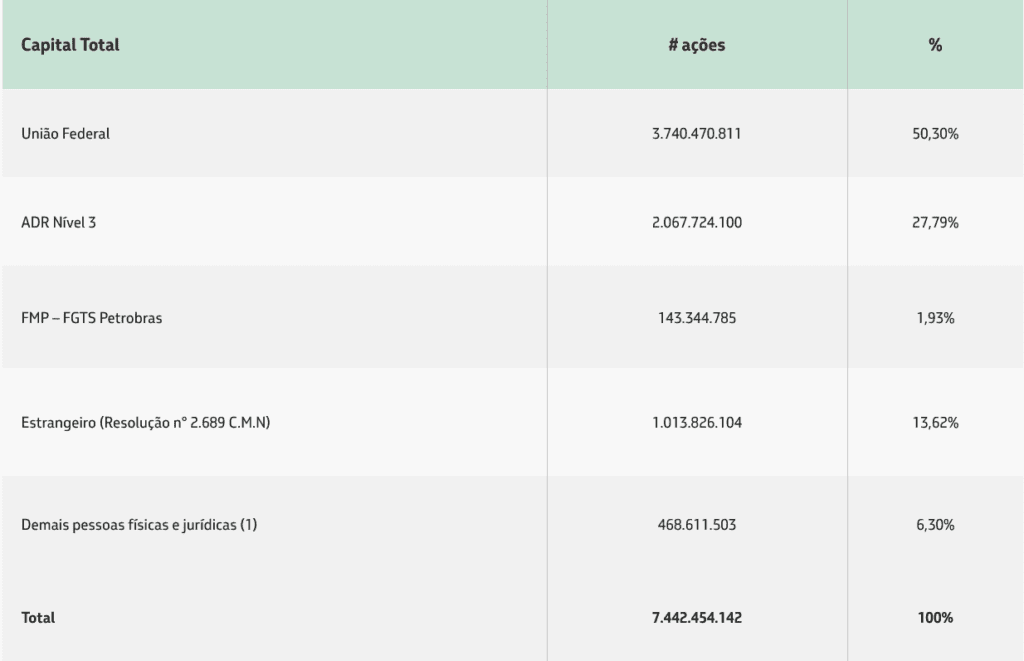1024x661 pixels.
Task: Select the 6,30% percentage cell
Action: click(935, 525)
